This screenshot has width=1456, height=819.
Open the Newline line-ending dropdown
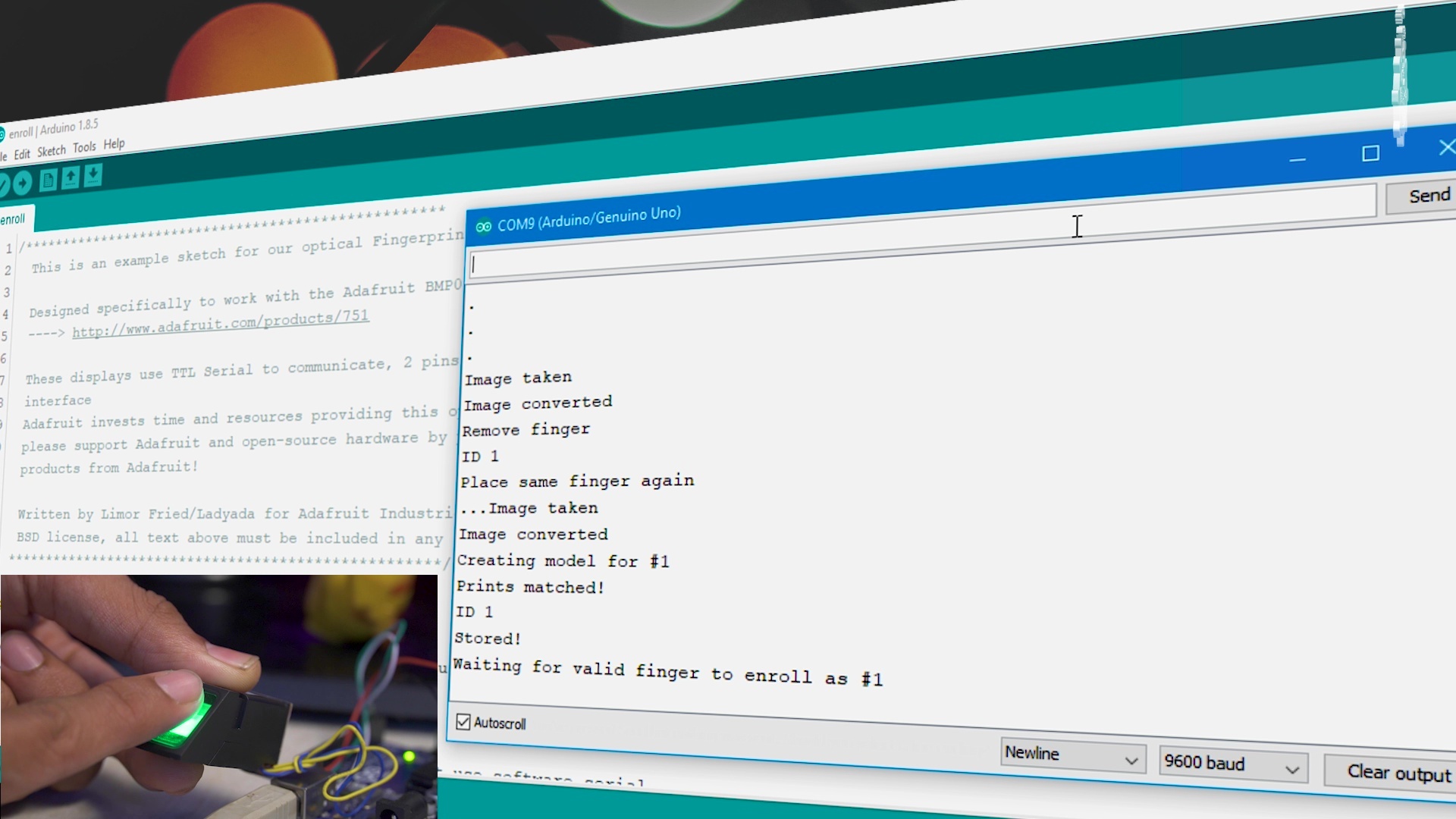point(1072,755)
